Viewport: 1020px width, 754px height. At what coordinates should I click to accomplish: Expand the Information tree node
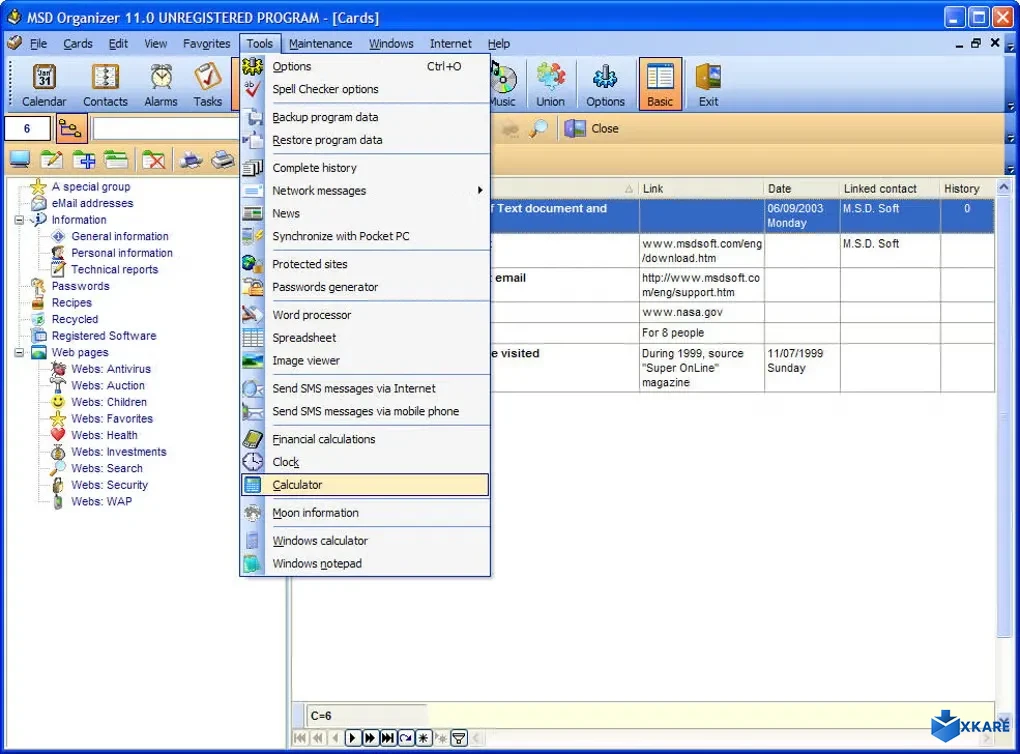20,219
